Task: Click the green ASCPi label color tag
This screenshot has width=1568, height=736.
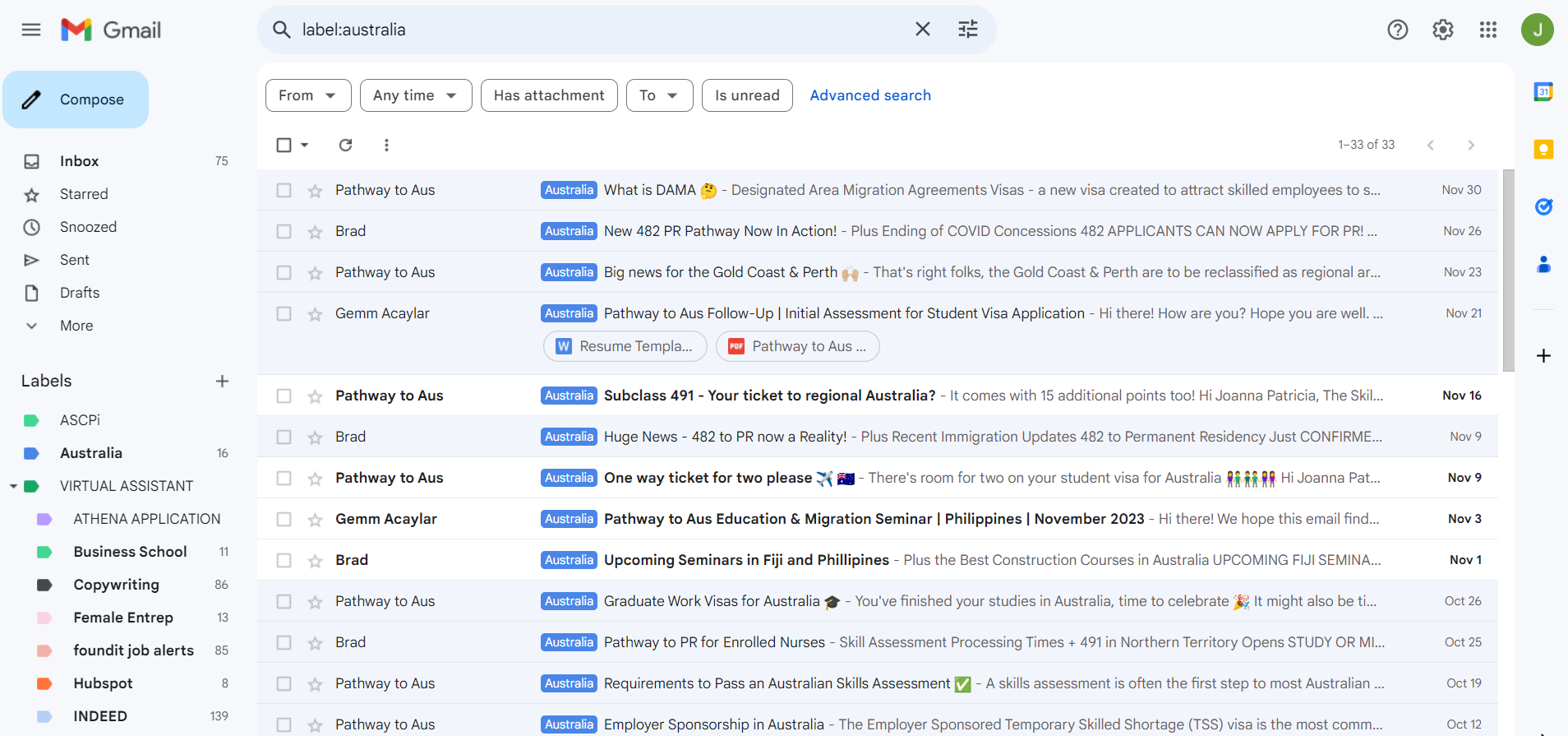Action: point(31,420)
